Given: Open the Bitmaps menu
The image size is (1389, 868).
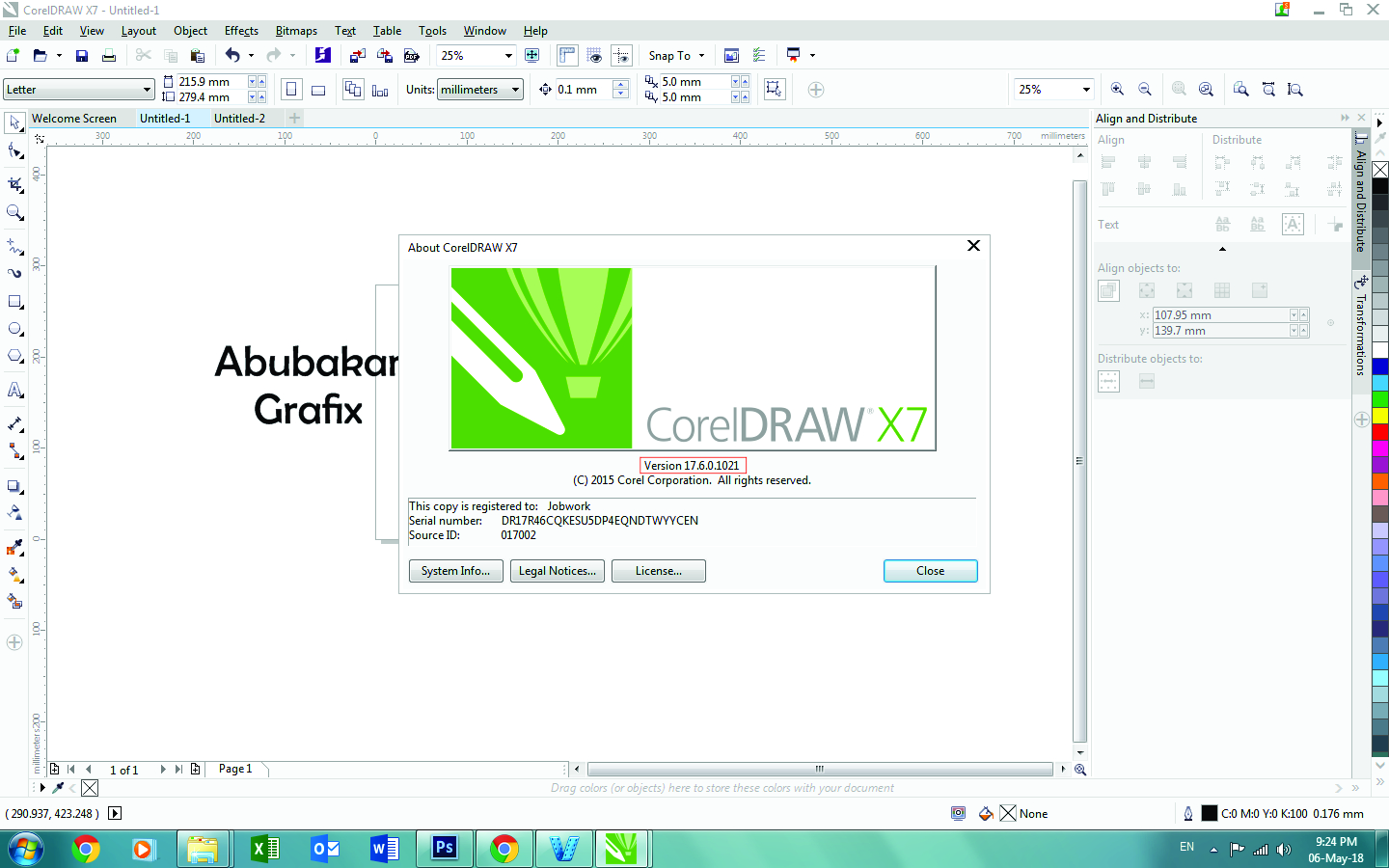Looking at the screenshot, I should (296, 31).
